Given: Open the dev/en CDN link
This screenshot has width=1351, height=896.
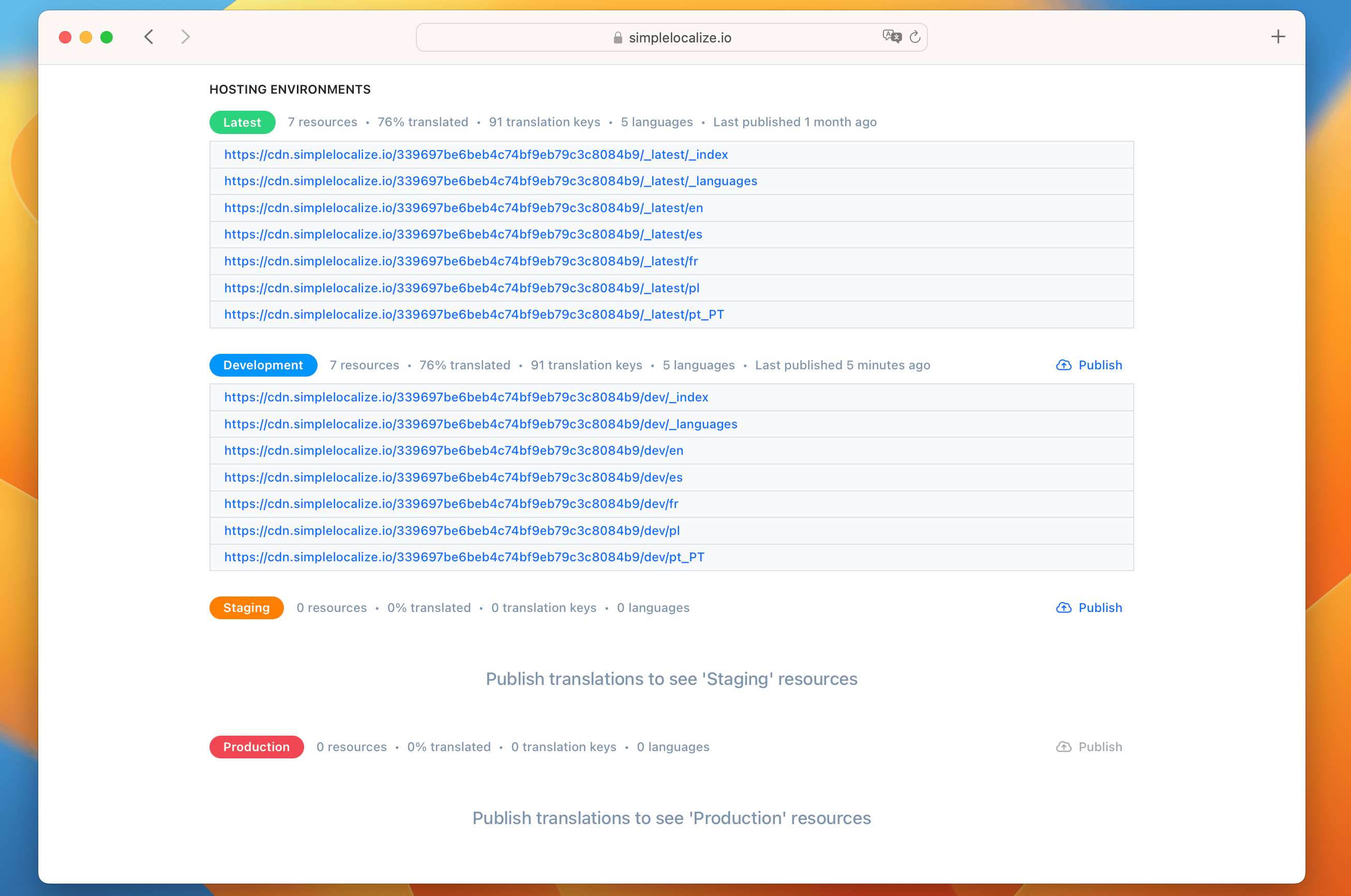Looking at the screenshot, I should point(454,450).
